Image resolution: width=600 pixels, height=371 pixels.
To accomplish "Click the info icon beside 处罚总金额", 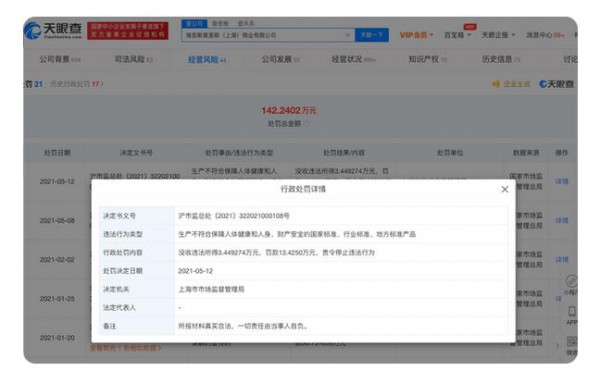I will tap(306, 124).
